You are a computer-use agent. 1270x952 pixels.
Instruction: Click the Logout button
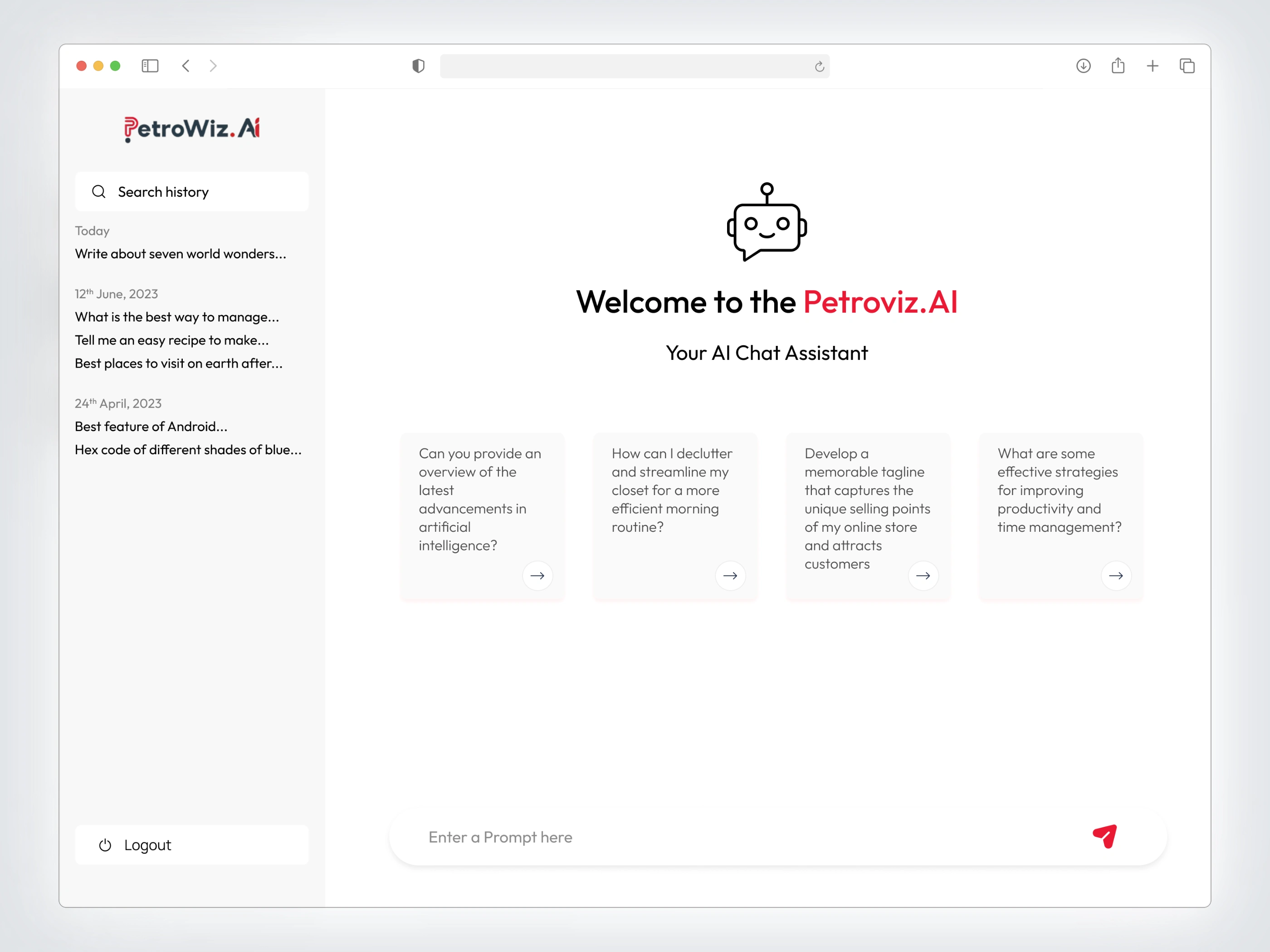[x=192, y=845]
